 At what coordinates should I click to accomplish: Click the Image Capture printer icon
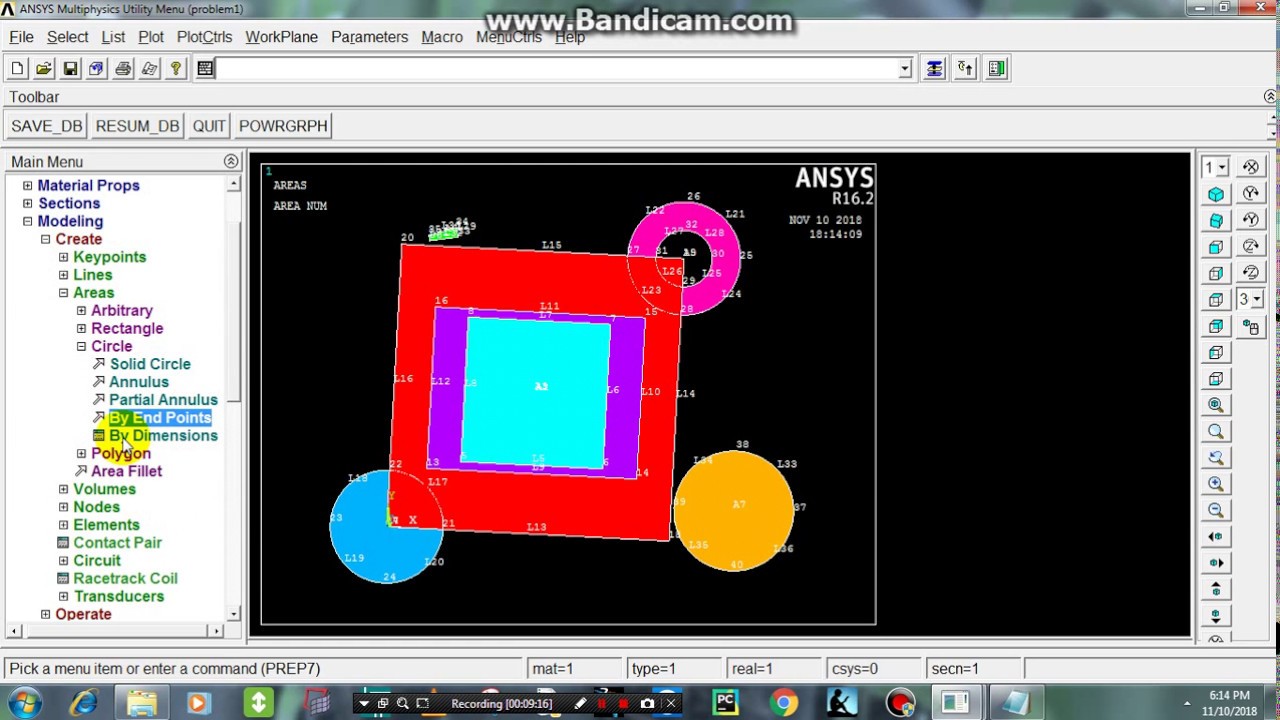point(123,68)
